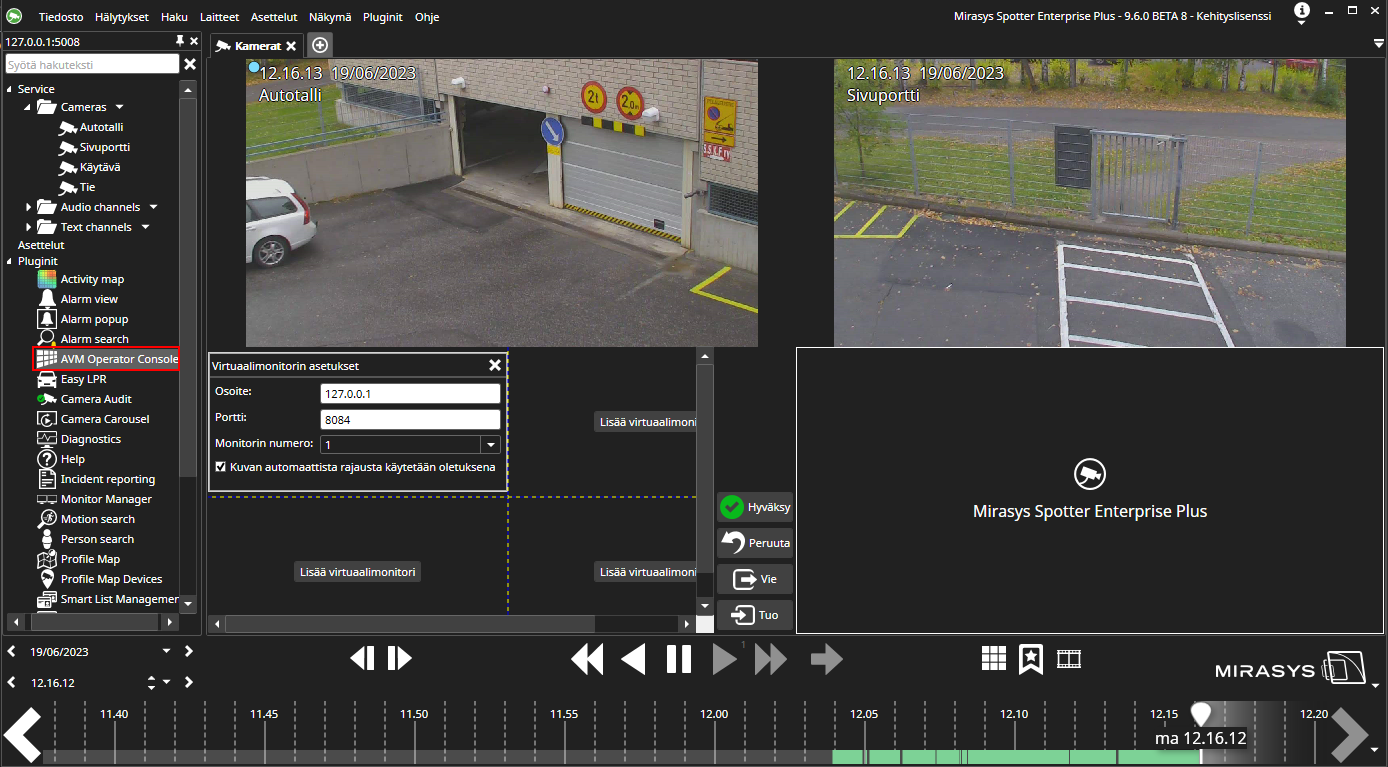Open the Easy LPR plugin
Screen dimensions: 1388x767
pos(83,379)
